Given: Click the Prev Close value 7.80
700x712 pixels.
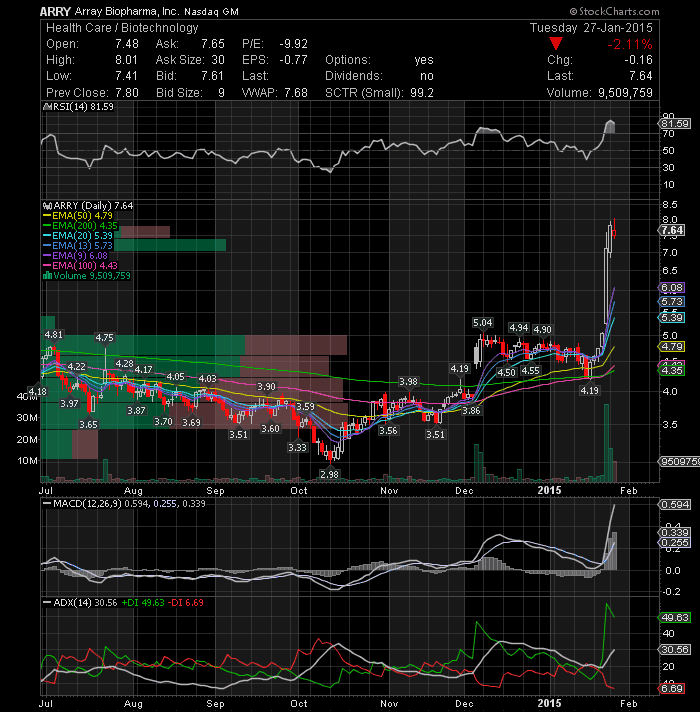Looking at the screenshot, I should point(127,93).
